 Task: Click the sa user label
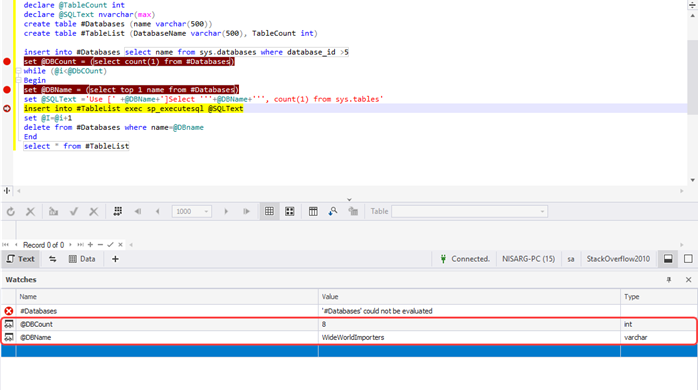[x=571, y=259]
